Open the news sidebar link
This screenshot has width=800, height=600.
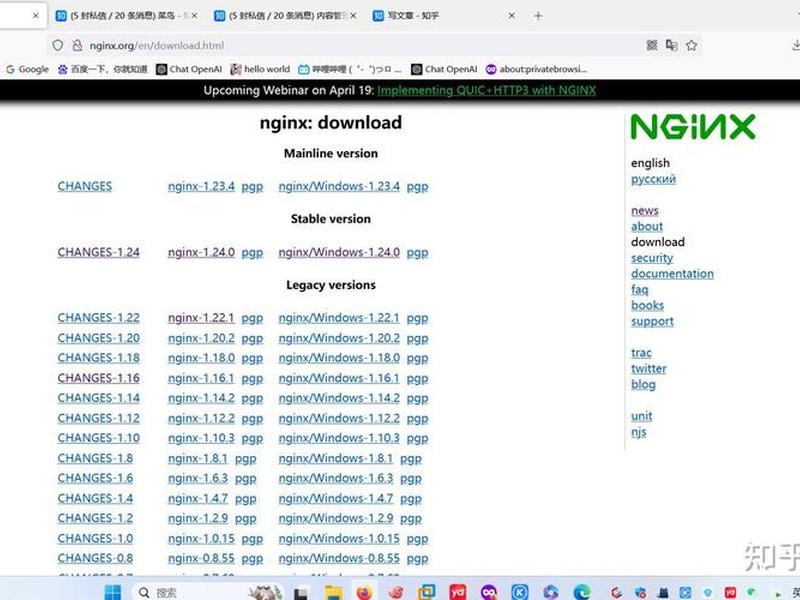(x=644, y=210)
